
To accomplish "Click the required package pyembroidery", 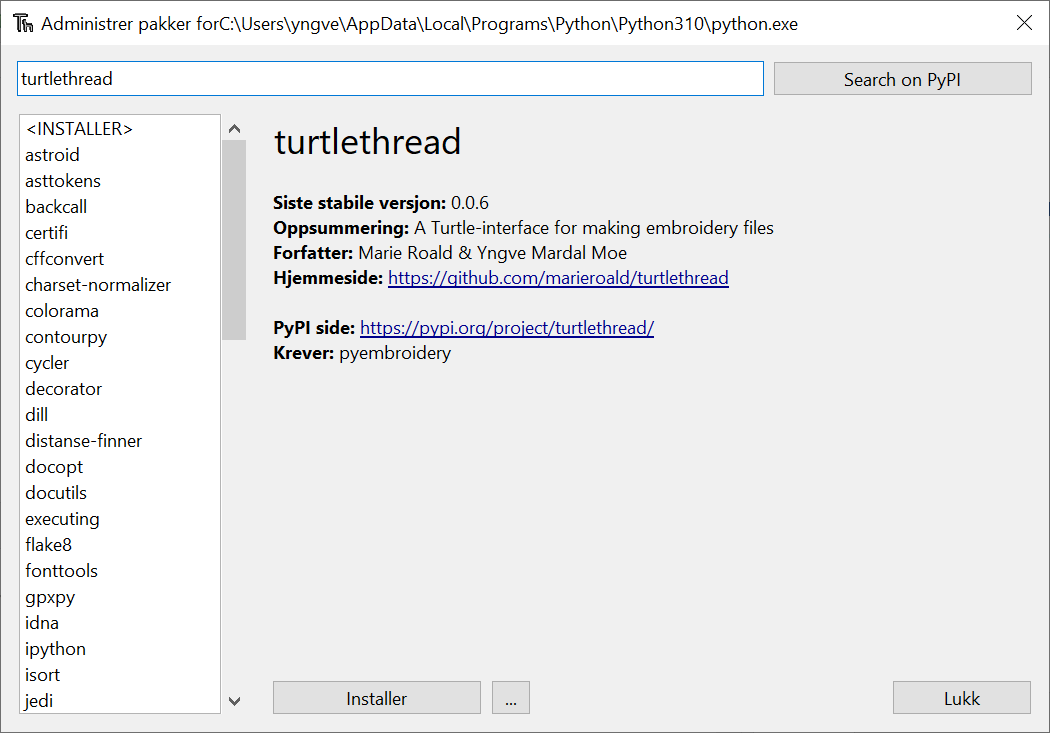I will [395, 353].
